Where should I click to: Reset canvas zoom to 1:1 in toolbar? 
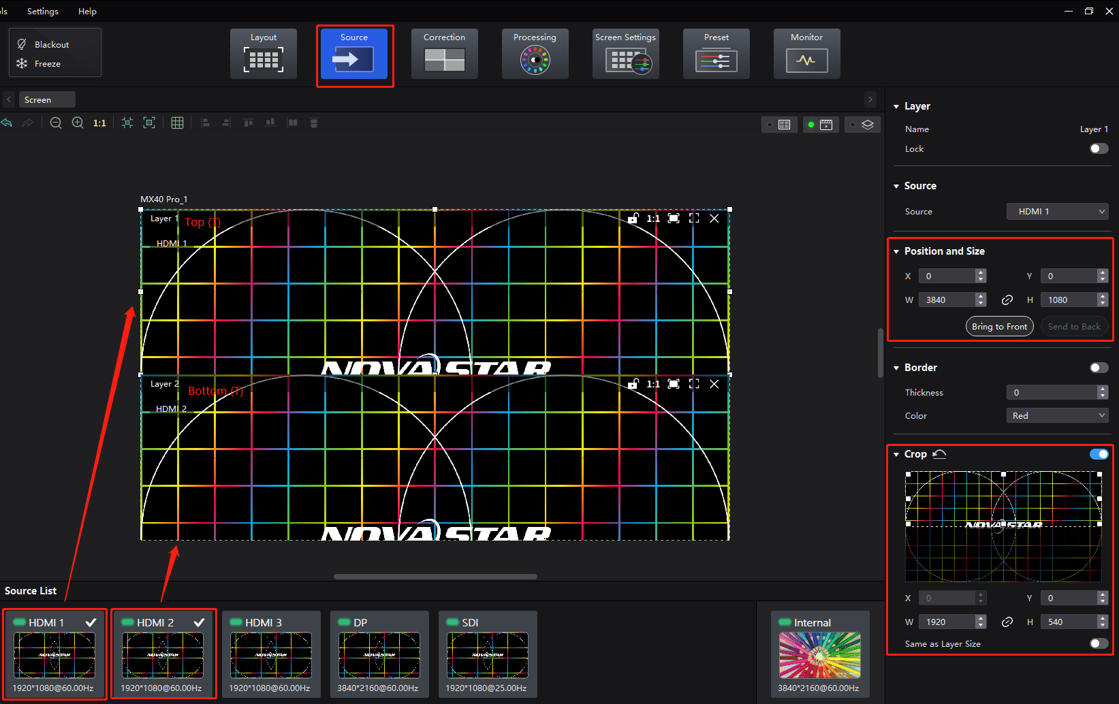tap(99, 123)
